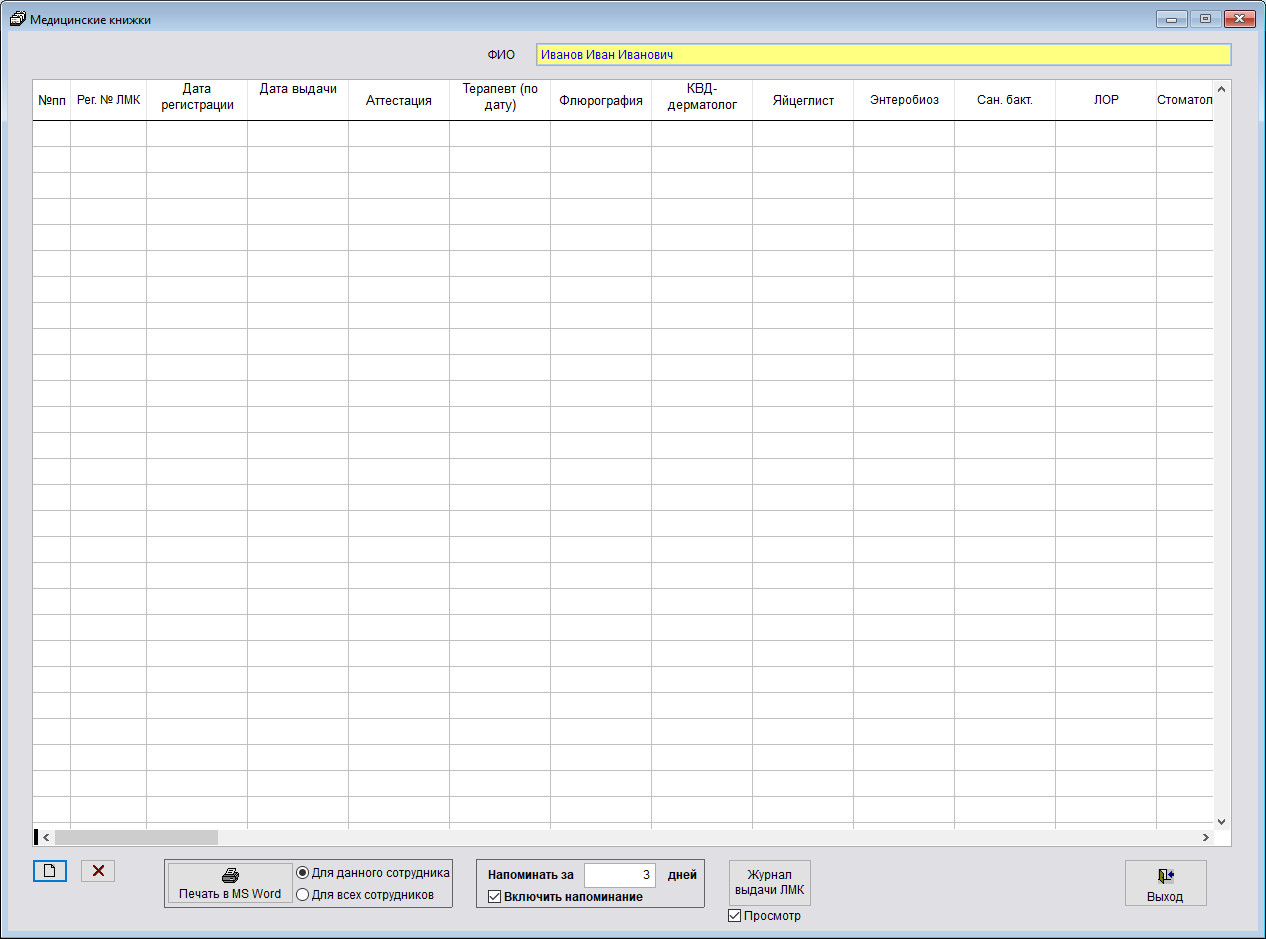
Task: Click the red X delete record button
Action: (x=98, y=871)
